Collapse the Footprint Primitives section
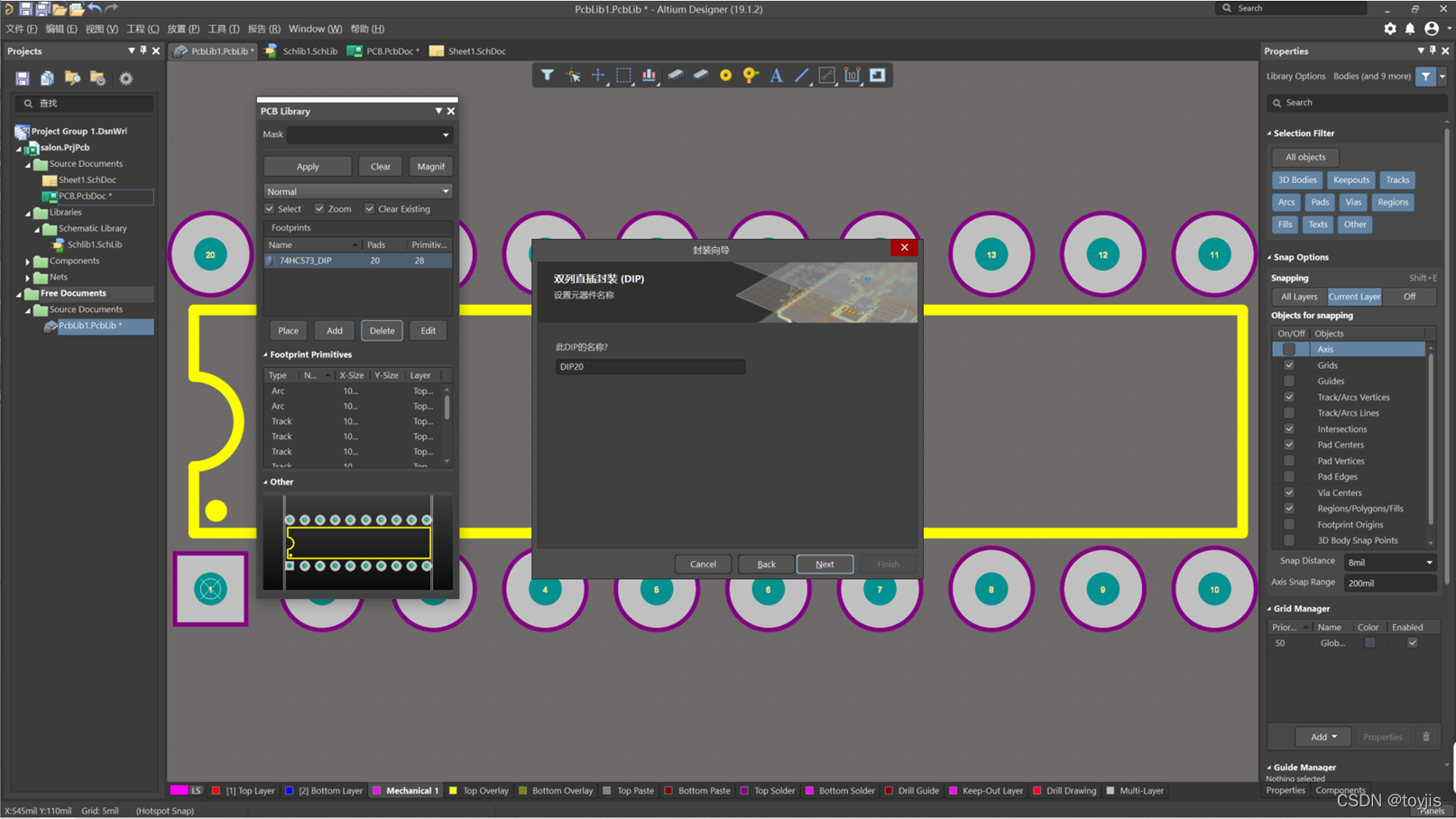The image size is (1456, 819). pos(265,354)
